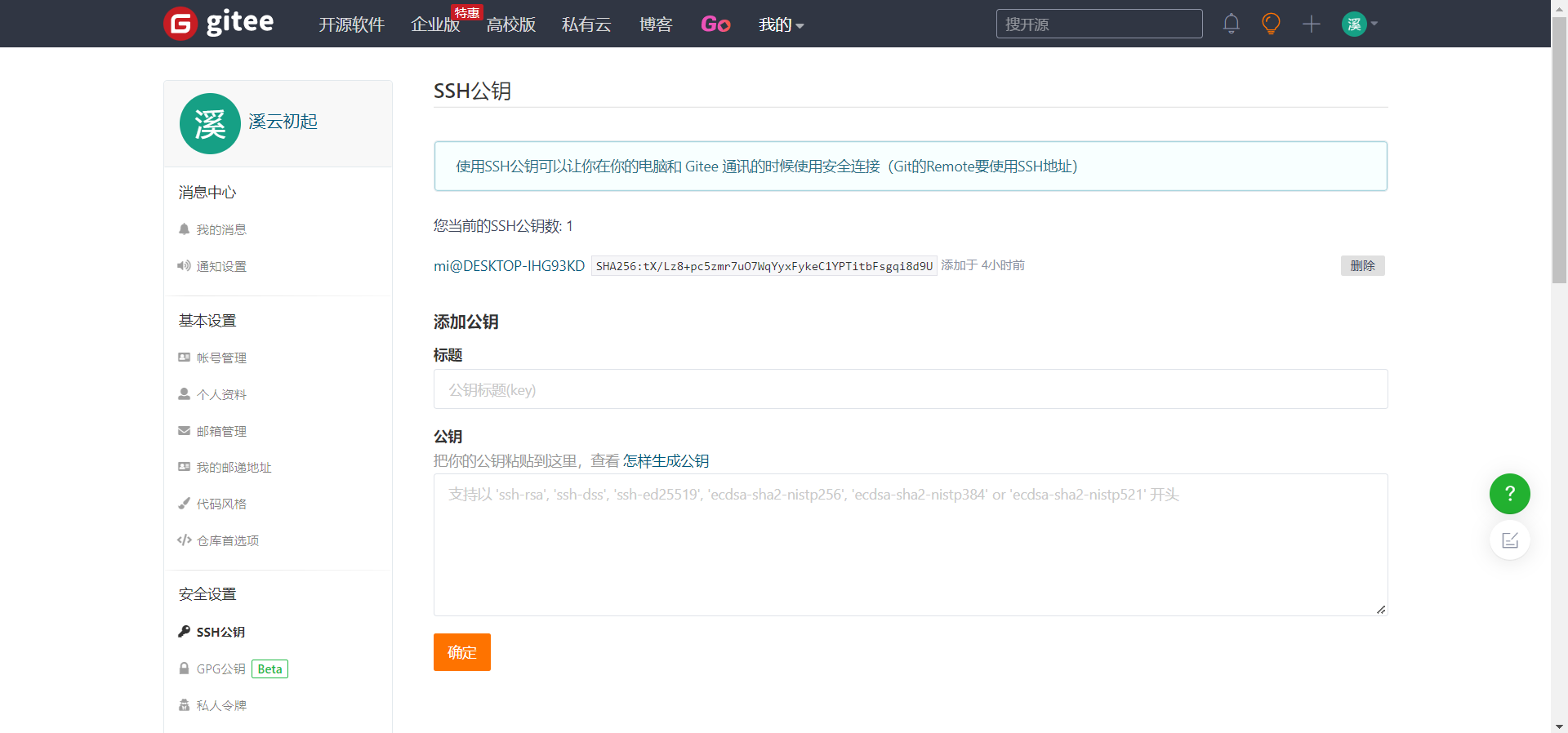Delete the mi@DESKTOP-IHG93KD key via 删除
The width and height of the screenshot is (1568, 733).
[1362, 266]
